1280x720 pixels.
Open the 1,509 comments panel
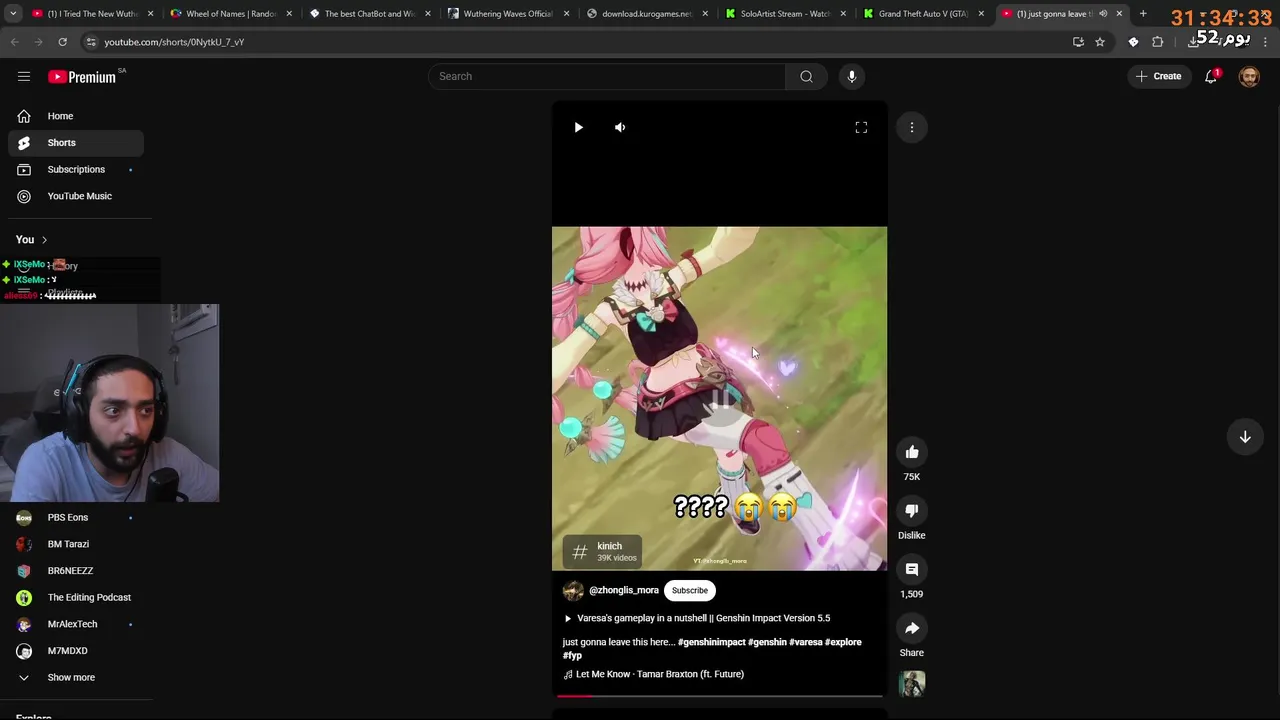(x=912, y=570)
